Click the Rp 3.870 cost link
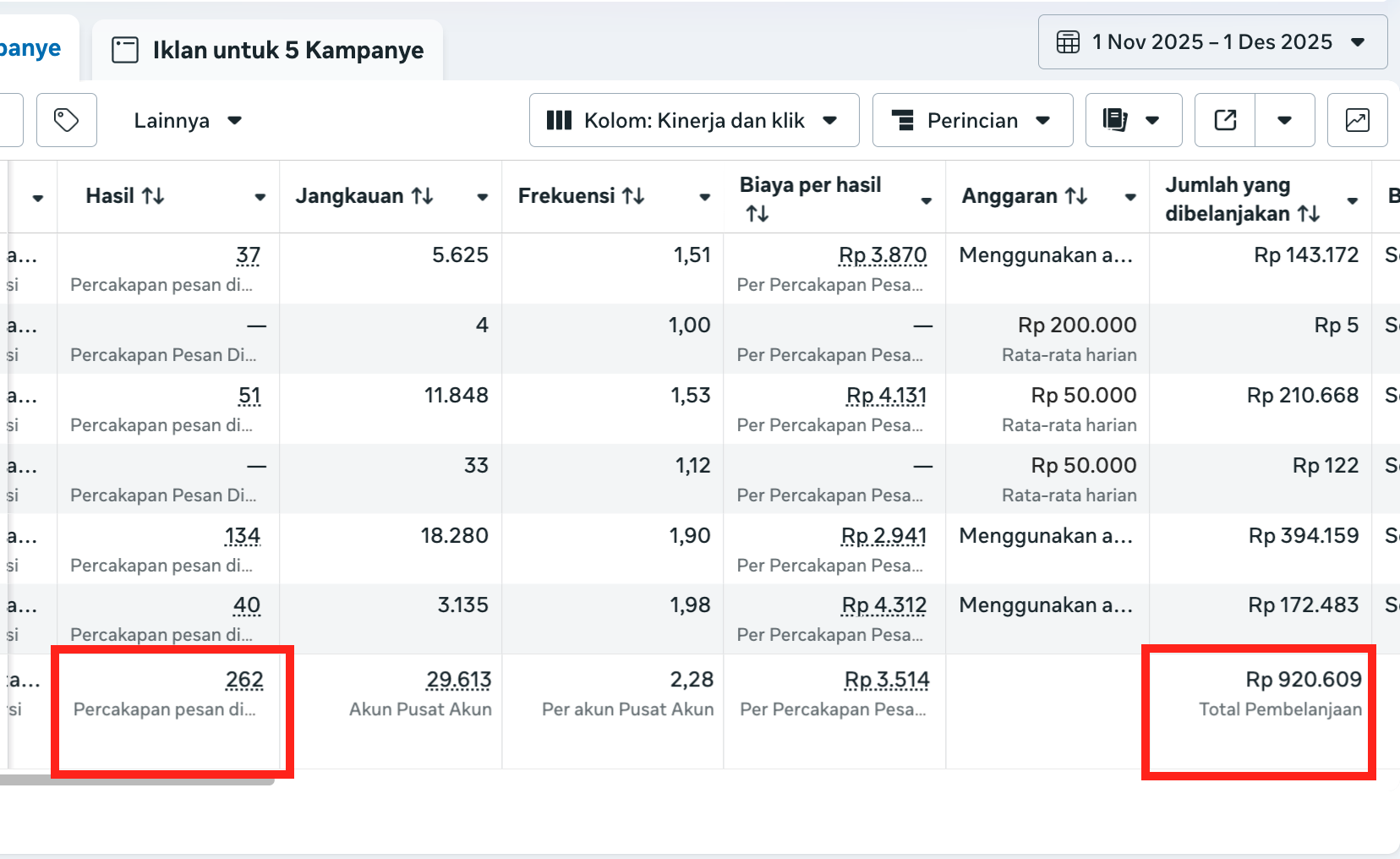1400x859 pixels. point(883,255)
